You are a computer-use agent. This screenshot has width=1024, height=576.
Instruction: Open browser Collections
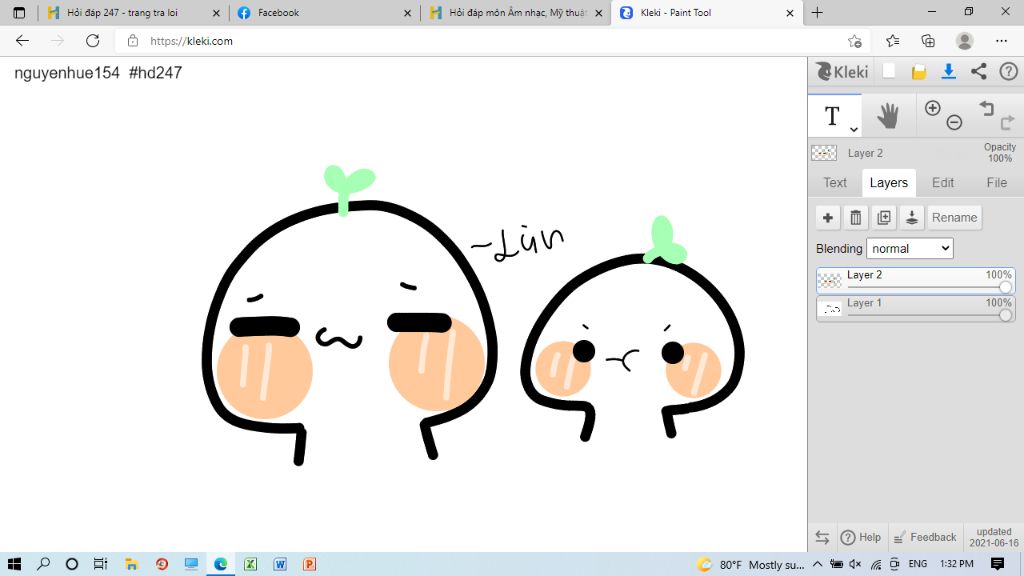(928, 40)
